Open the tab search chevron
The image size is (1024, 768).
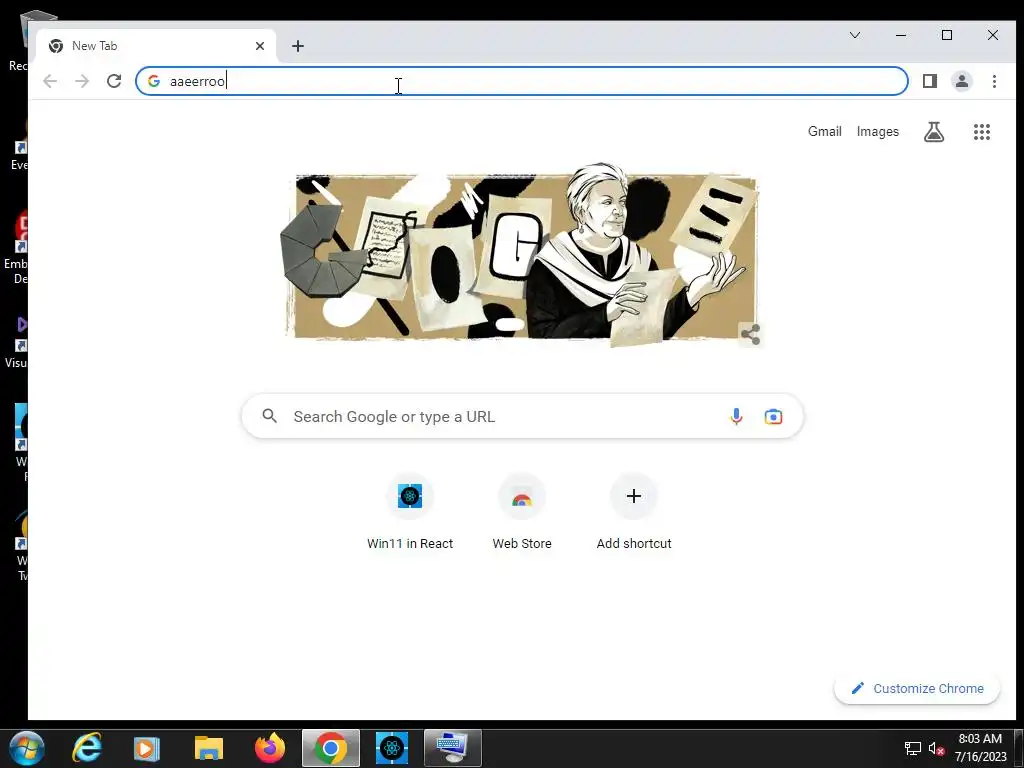tap(855, 35)
